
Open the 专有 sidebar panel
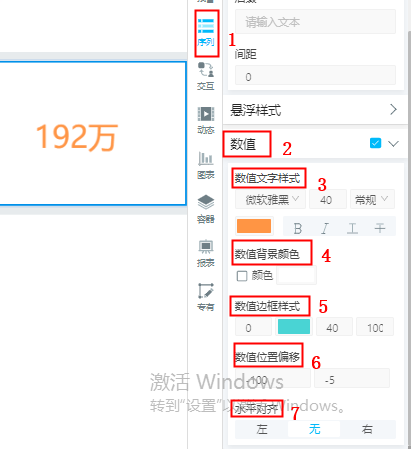pyautogui.click(x=206, y=297)
